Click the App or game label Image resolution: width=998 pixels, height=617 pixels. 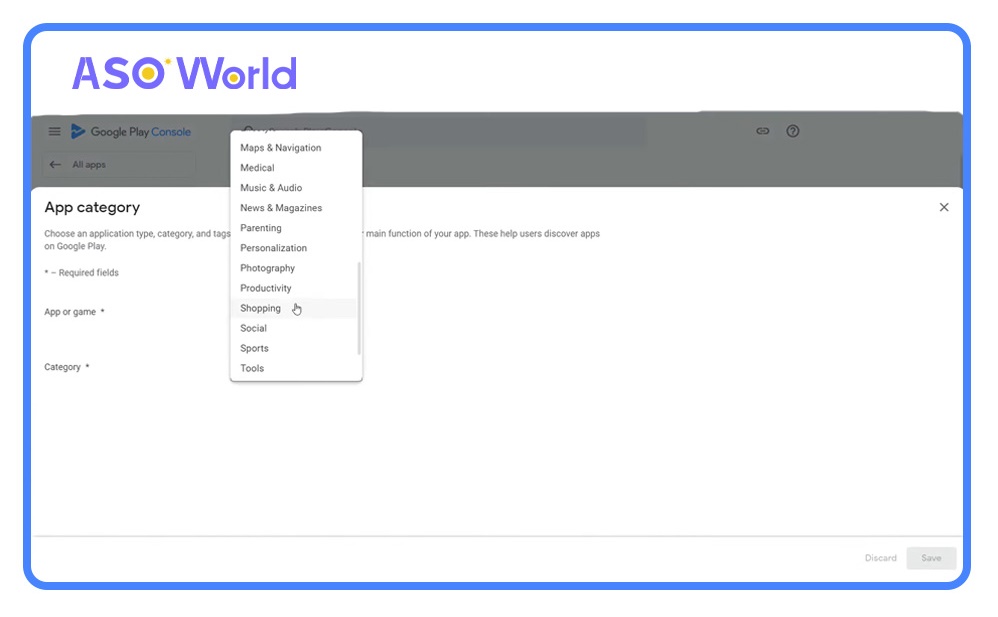(x=74, y=312)
